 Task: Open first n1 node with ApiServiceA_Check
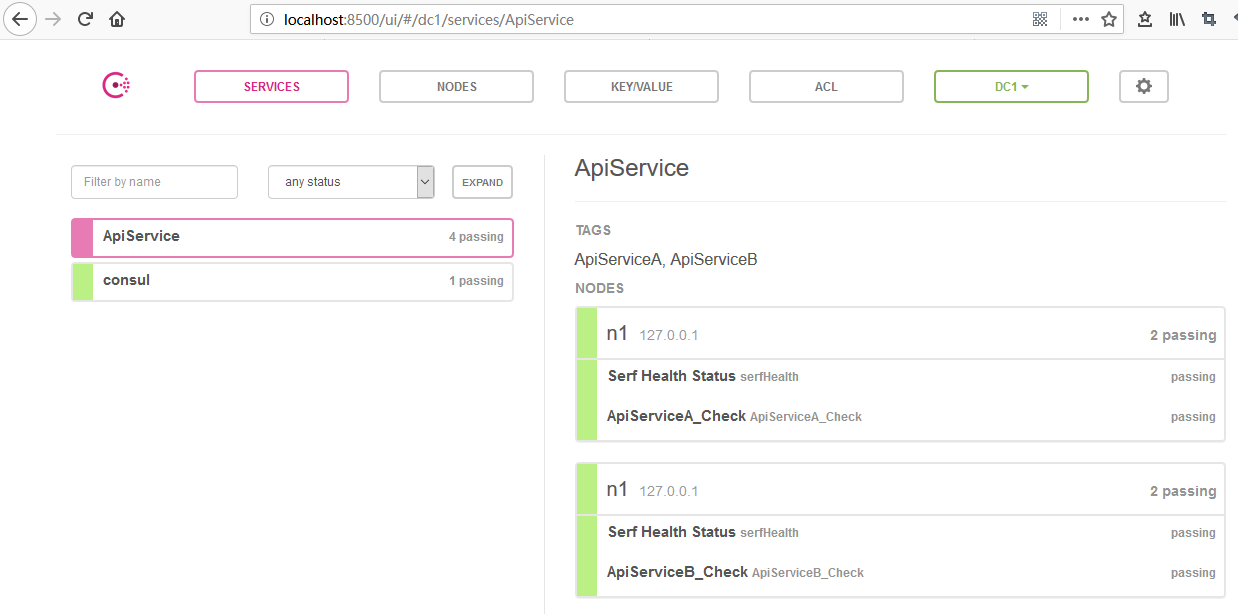tap(900, 335)
